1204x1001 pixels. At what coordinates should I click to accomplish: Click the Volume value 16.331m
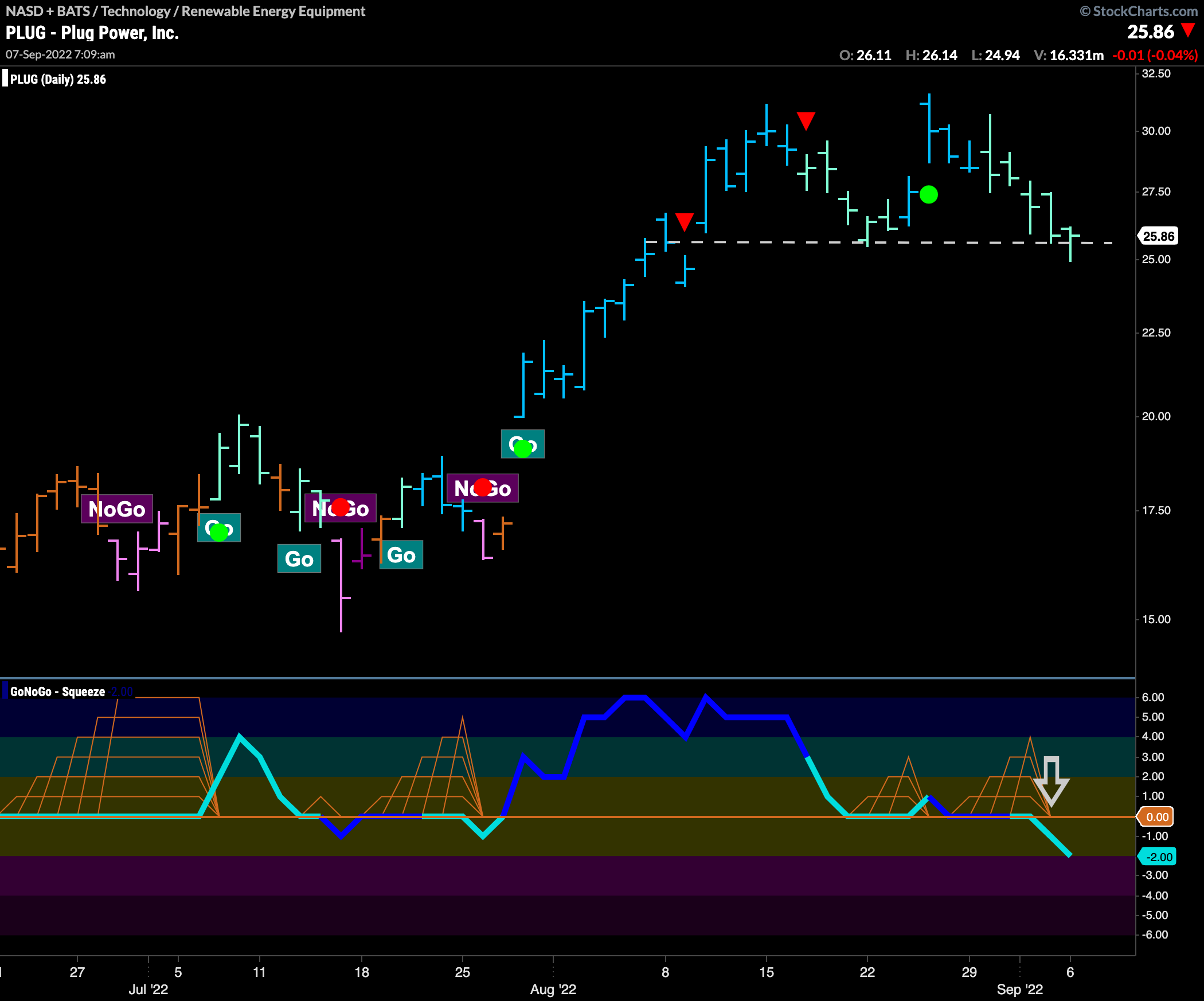1077,56
